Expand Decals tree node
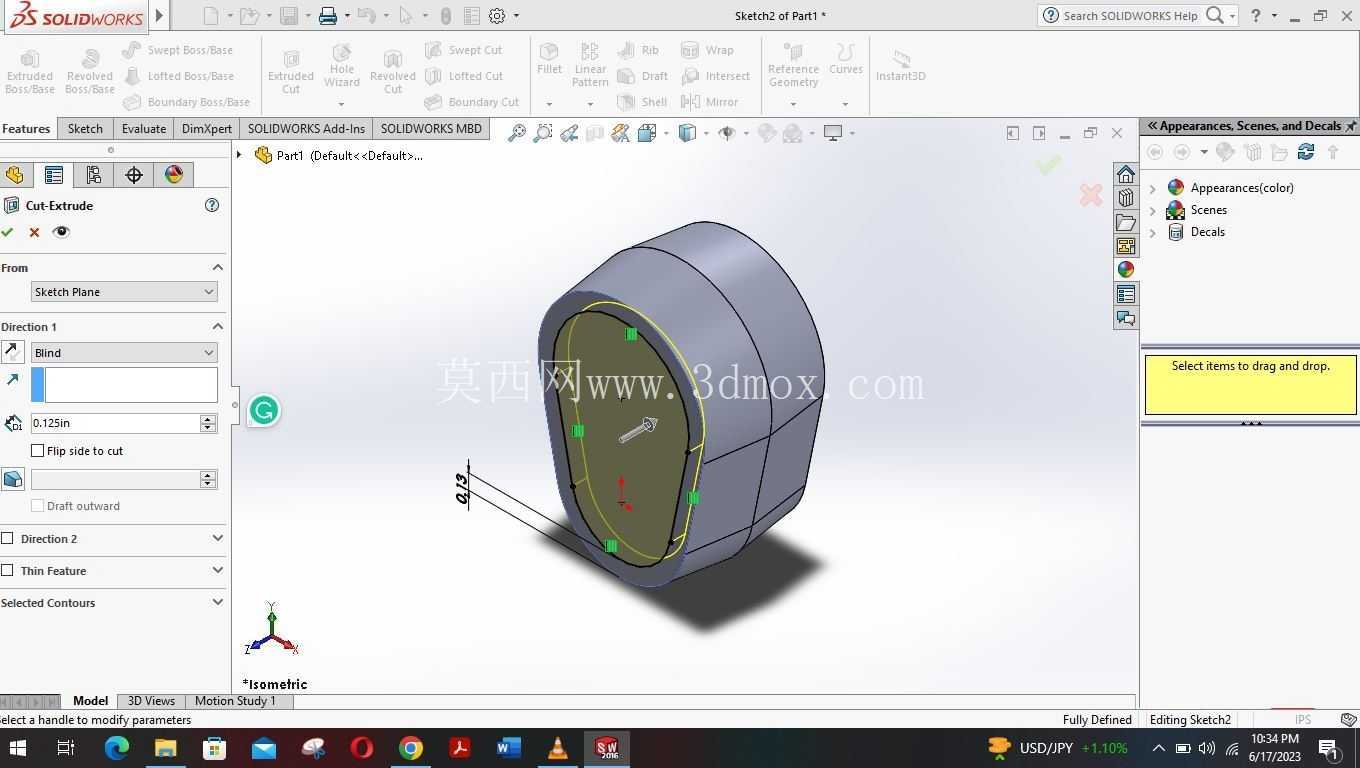Screen dimensions: 1360x768 pos(1153,232)
